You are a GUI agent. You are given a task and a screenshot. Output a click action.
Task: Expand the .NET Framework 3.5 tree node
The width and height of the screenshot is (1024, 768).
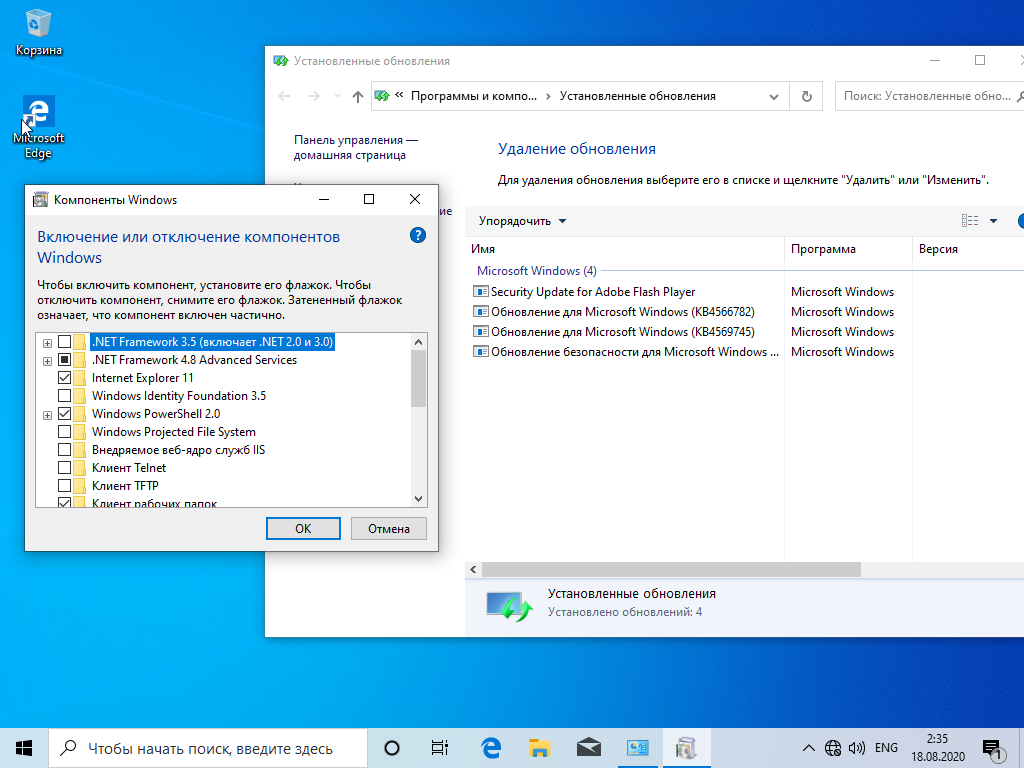[x=47, y=343]
